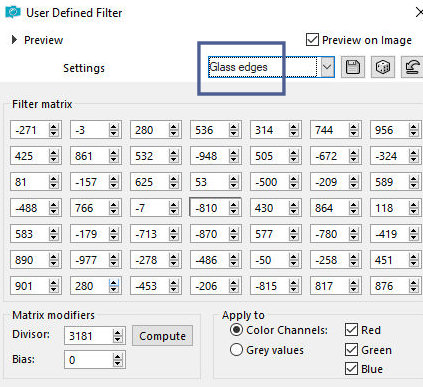Click the Save preset floppy disk icon
The image size is (423, 387).
[x=353, y=67]
